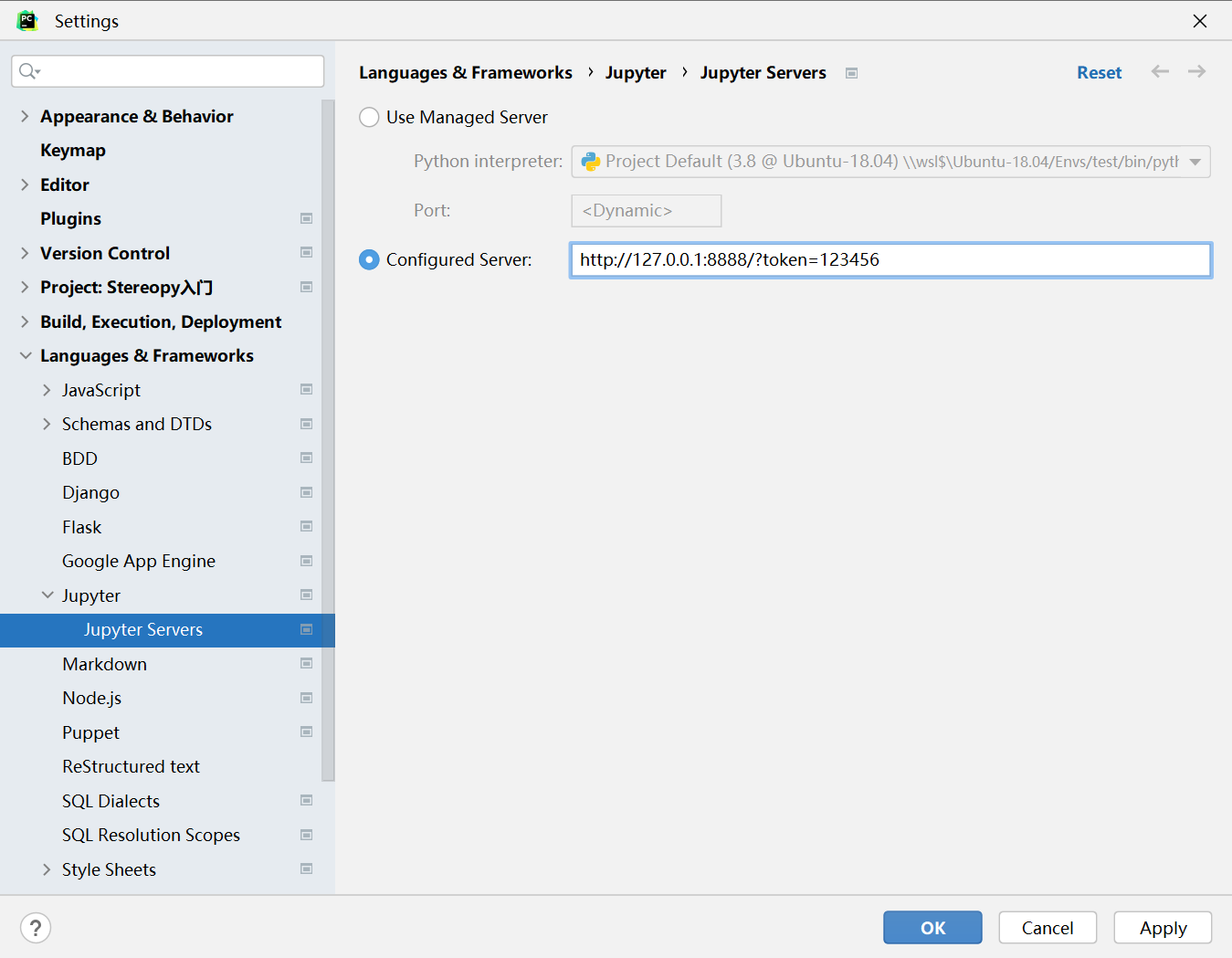The height and width of the screenshot is (958, 1232).
Task: Select SQL Dialects in the tree
Action: click(111, 801)
